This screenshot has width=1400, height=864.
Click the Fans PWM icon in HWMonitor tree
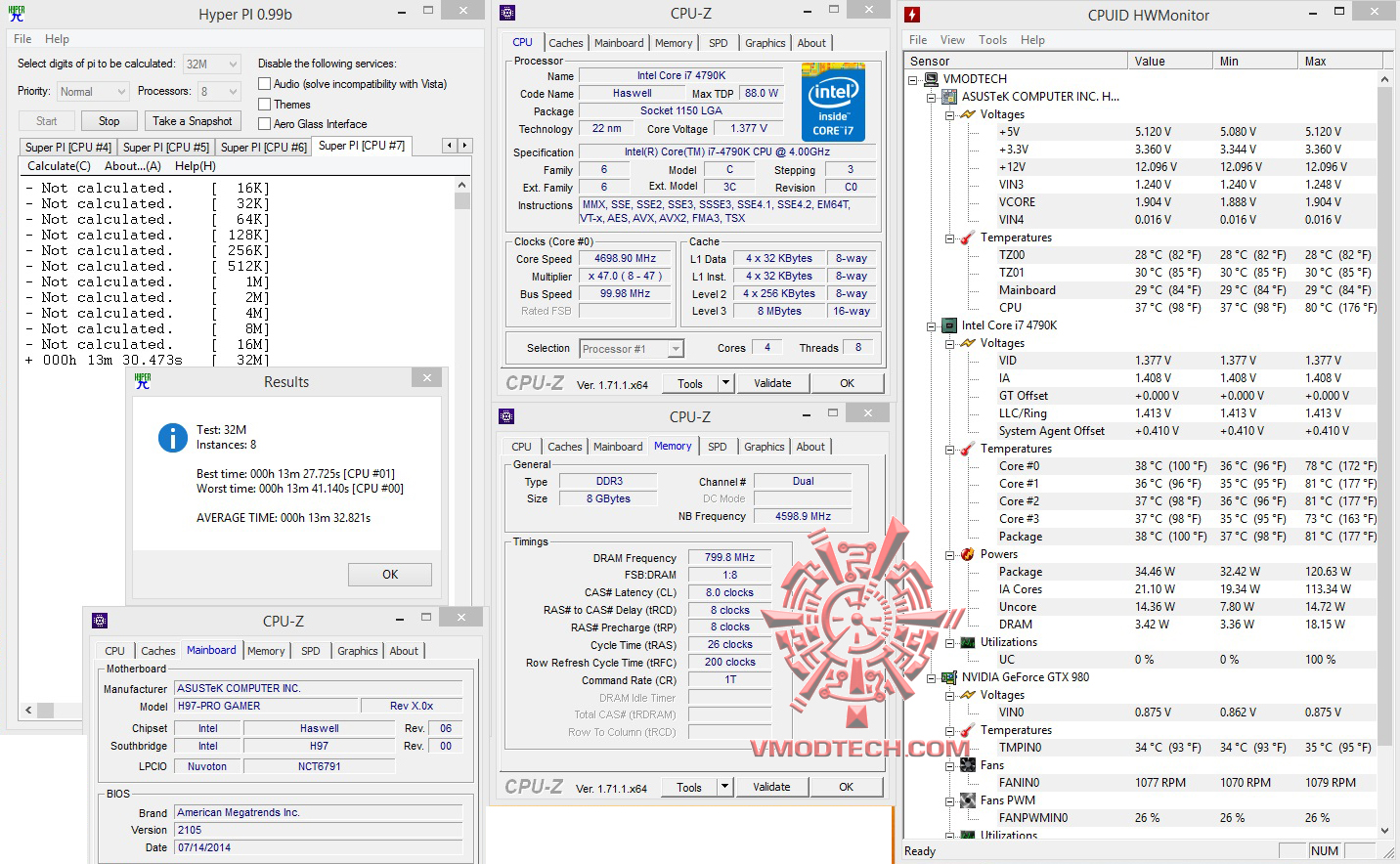click(968, 800)
